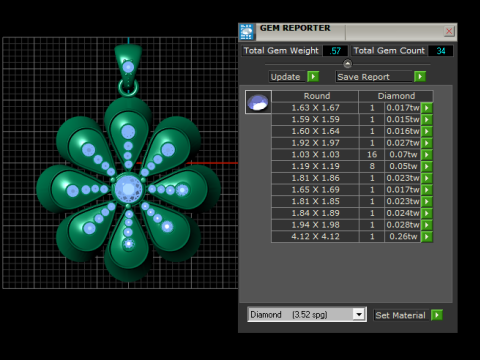The height and width of the screenshot is (360, 480).
Task: Select the 1.81 X 1.86 size cell
Action: [x=315, y=178]
